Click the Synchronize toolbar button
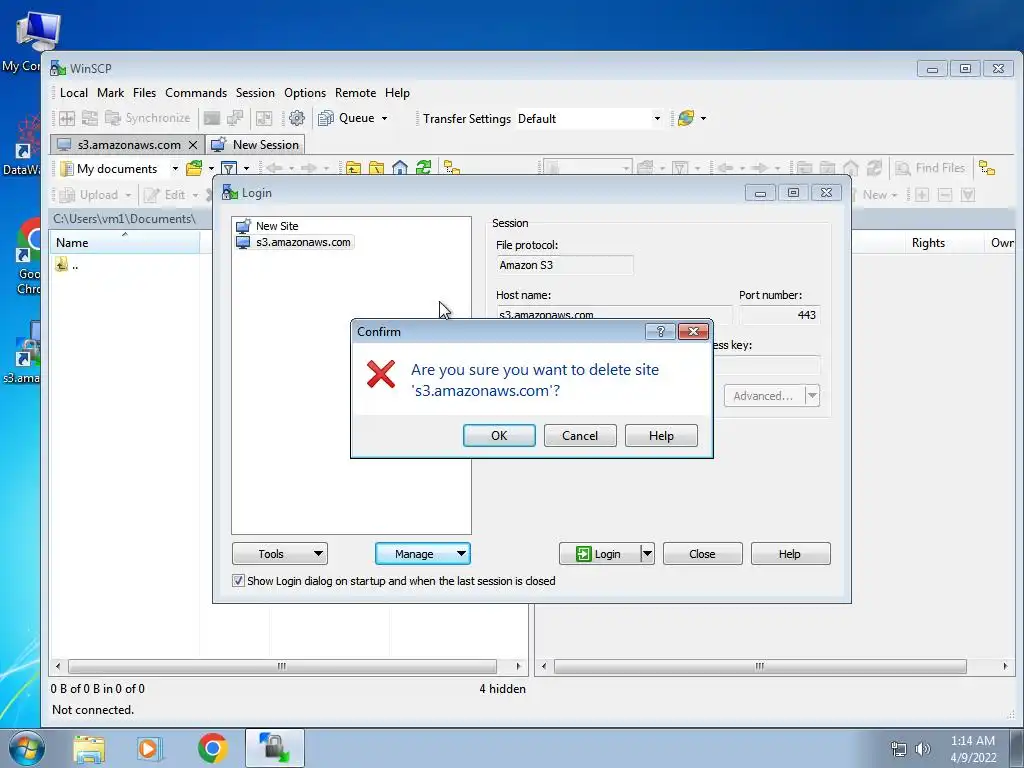The image size is (1024, 768). click(x=148, y=118)
